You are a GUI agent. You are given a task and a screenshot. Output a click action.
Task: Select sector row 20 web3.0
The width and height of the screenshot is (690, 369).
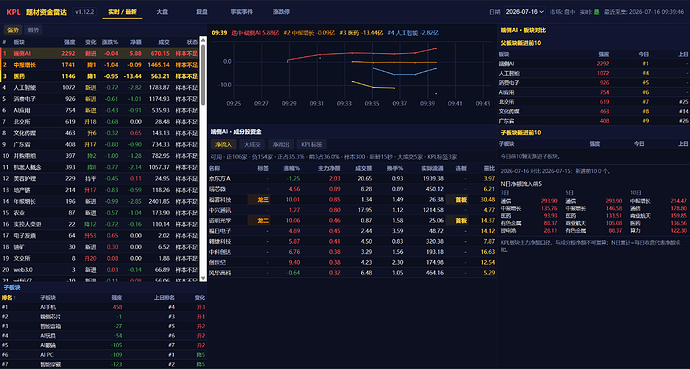pyautogui.click(x=100, y=270)
